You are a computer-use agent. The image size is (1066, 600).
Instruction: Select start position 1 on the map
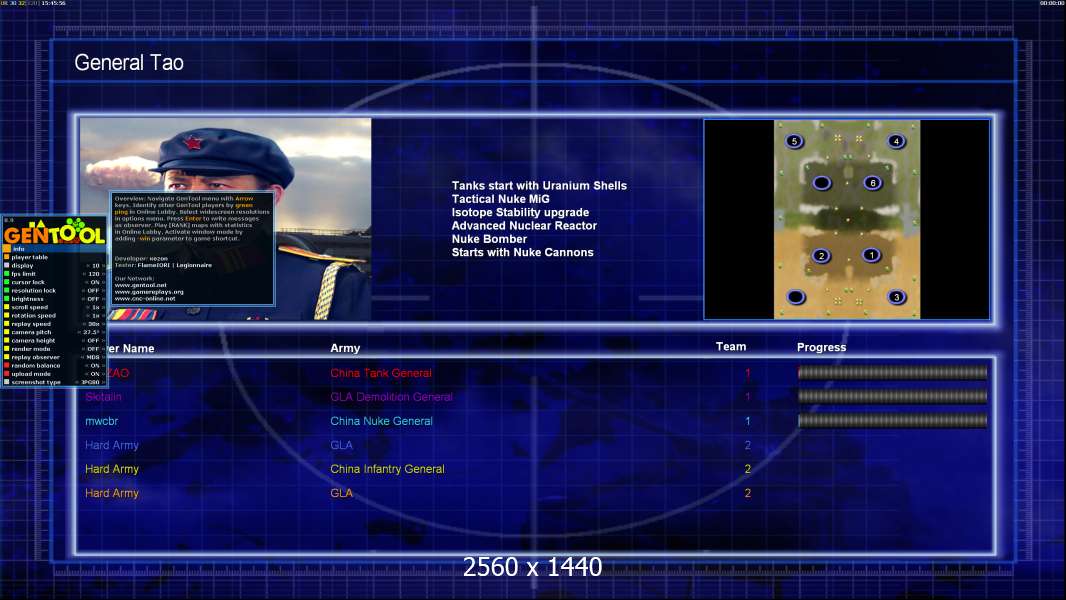872,255
